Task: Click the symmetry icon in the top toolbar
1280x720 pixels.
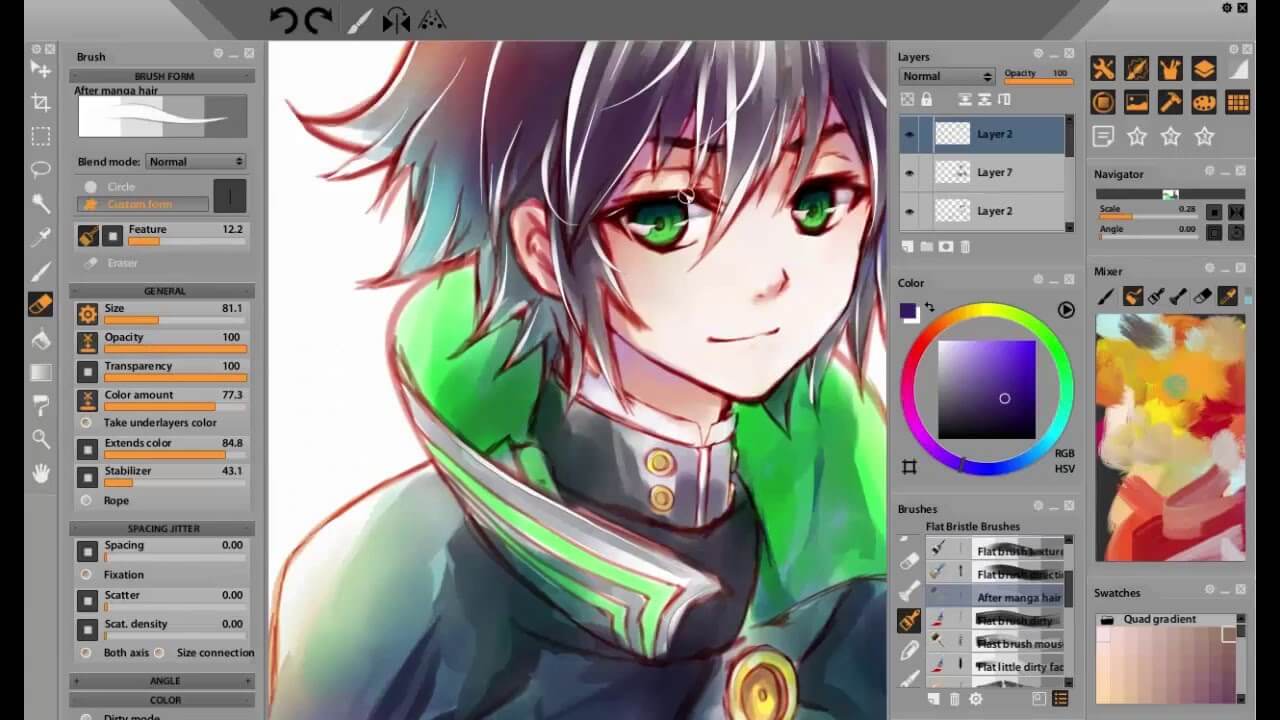Action: pos(395,20)
